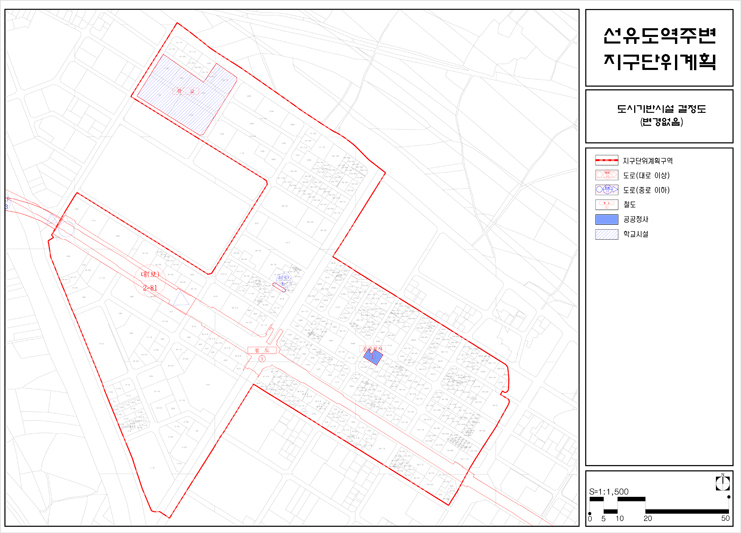Click the north arrow compass symbol

click(x=723, y=482)
